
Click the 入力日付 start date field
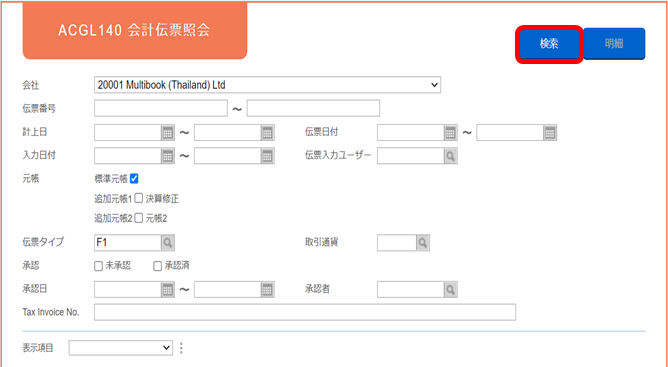point(128,156)
